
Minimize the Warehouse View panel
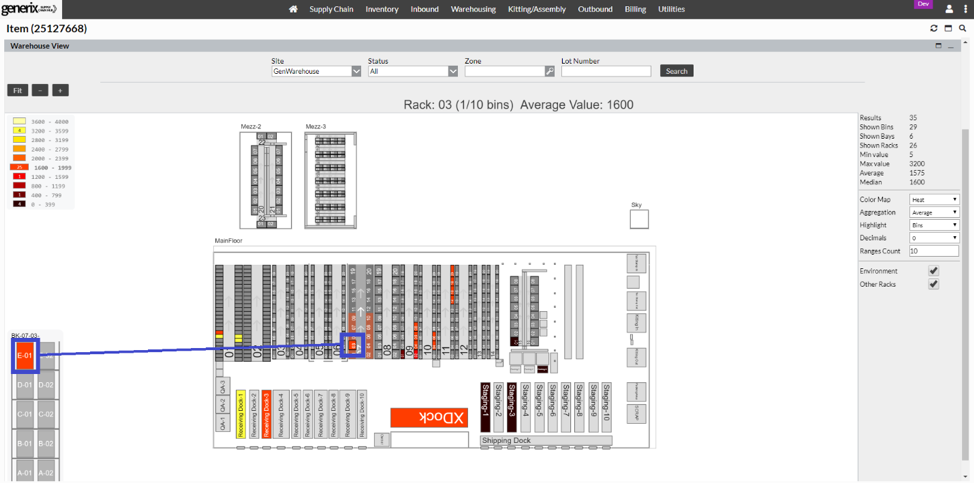[x=950, y=46]
